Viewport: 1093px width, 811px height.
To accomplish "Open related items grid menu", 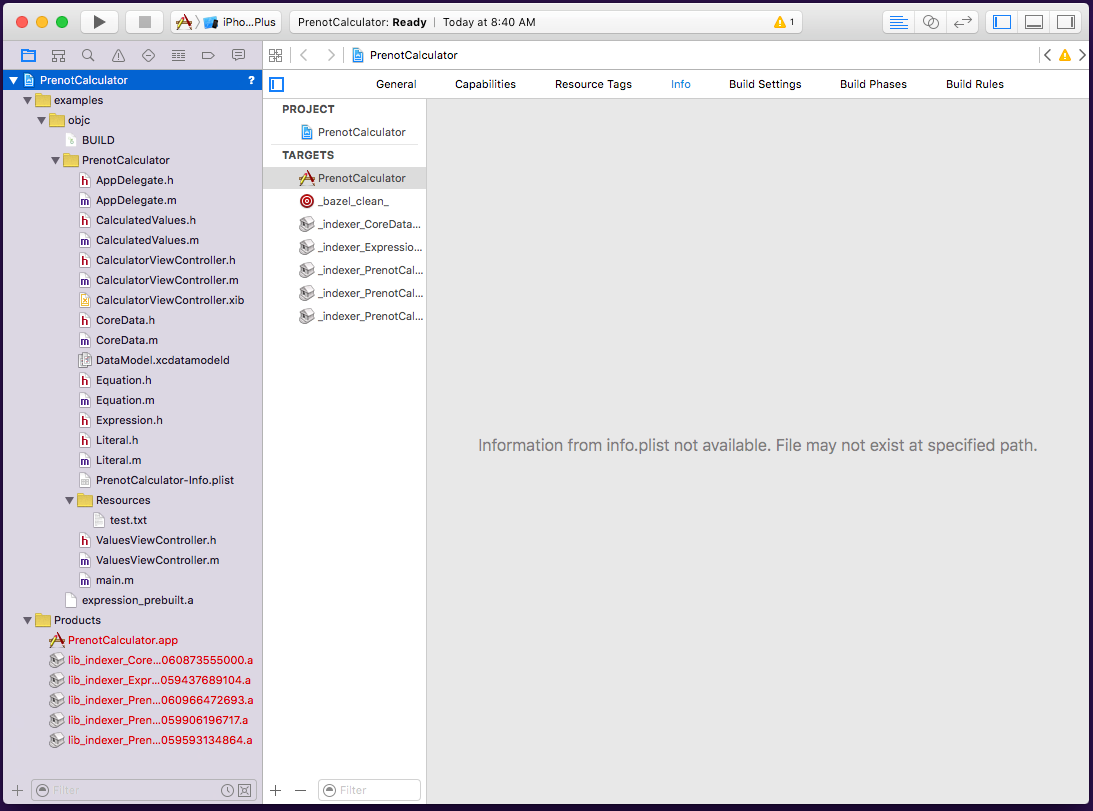I will pos(275,55).
